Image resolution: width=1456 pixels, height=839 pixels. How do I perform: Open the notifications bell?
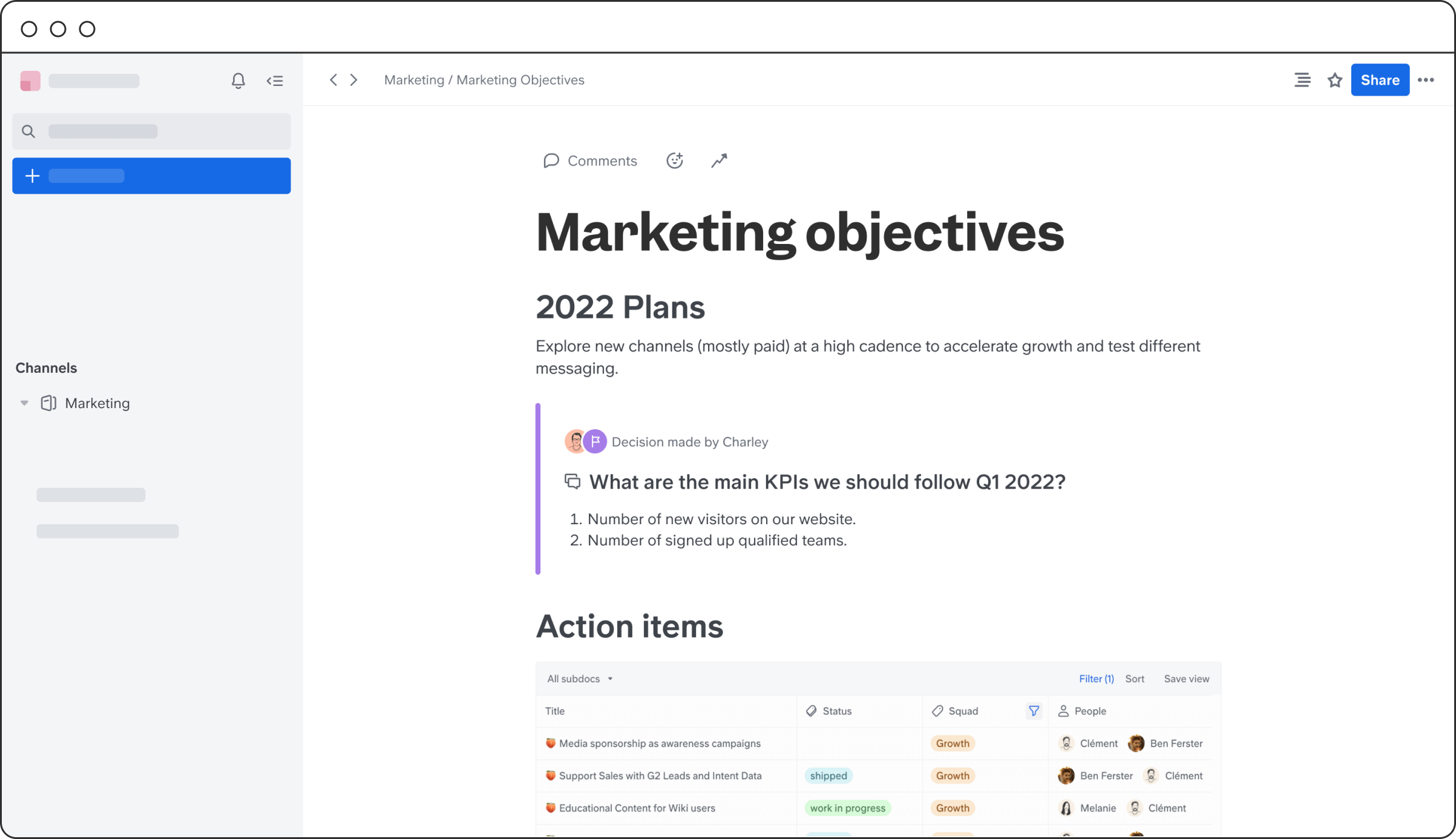tap(238, 81)
